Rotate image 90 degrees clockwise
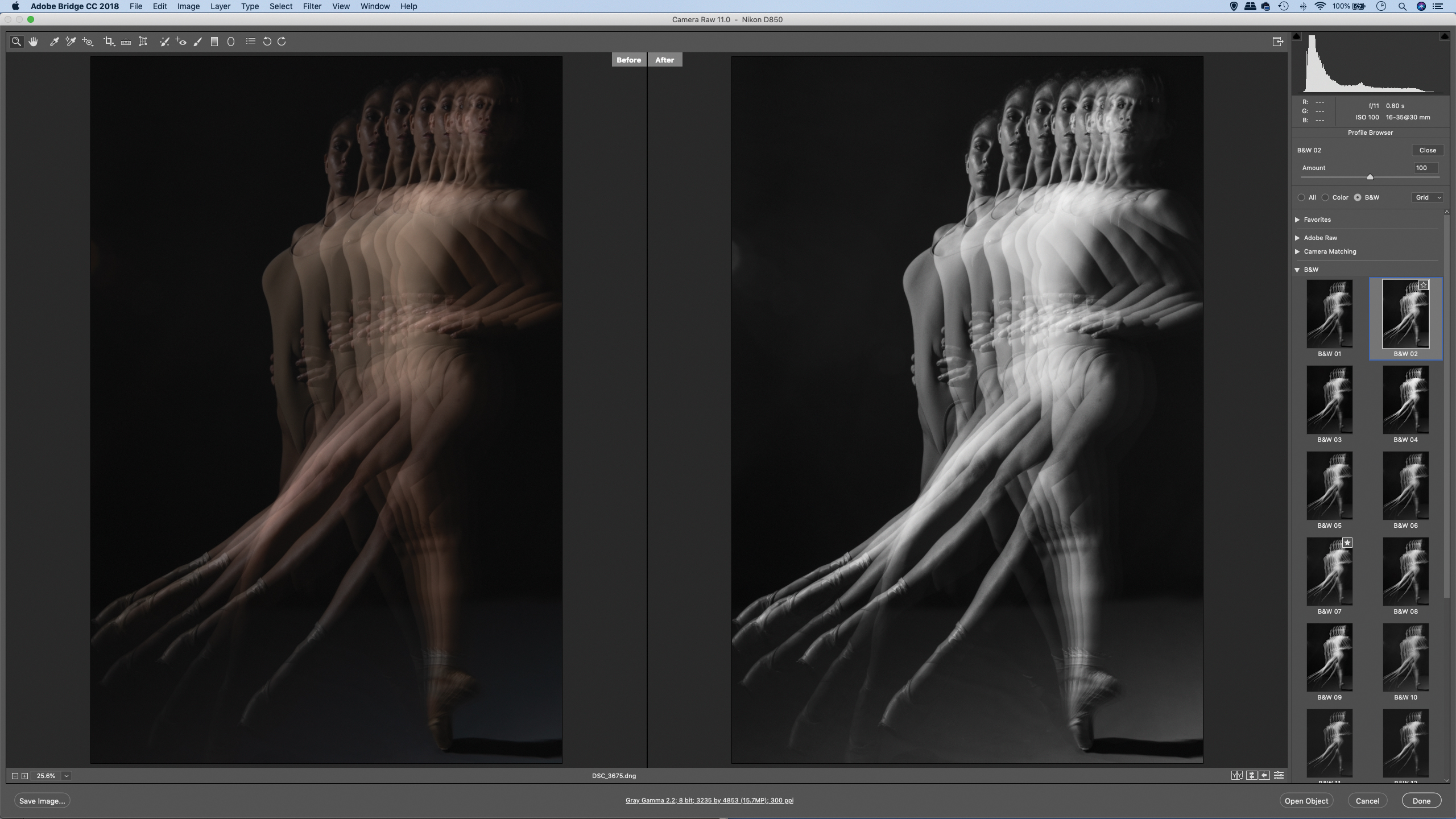The height and width of the screenshot is (819, 1456). click(282, 42)
